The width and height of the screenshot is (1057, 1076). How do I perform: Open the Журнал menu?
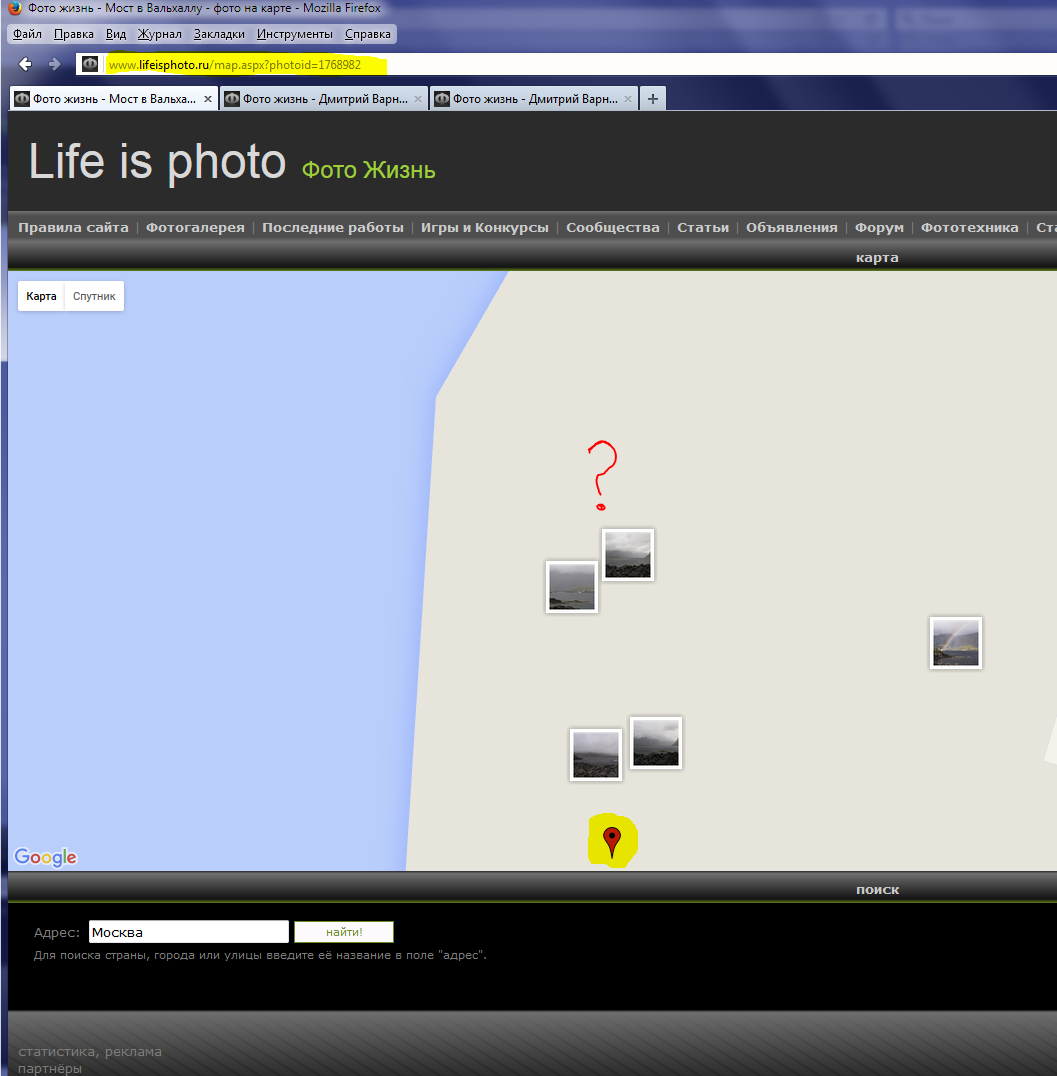pos(159,34)
